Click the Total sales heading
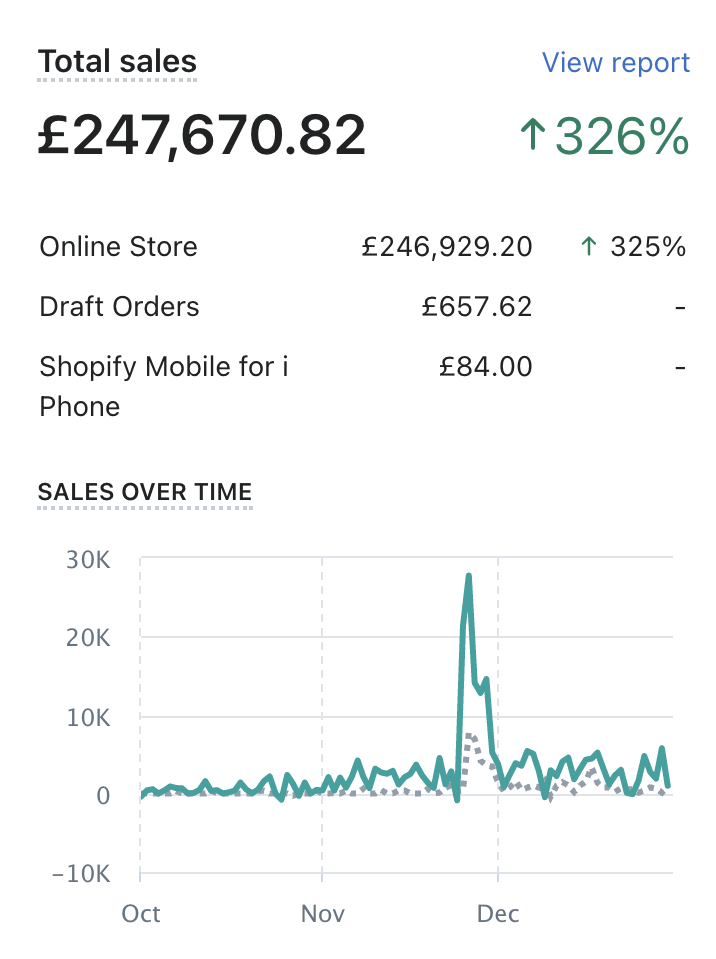716x959 pixels. click(x=117, y=62)
